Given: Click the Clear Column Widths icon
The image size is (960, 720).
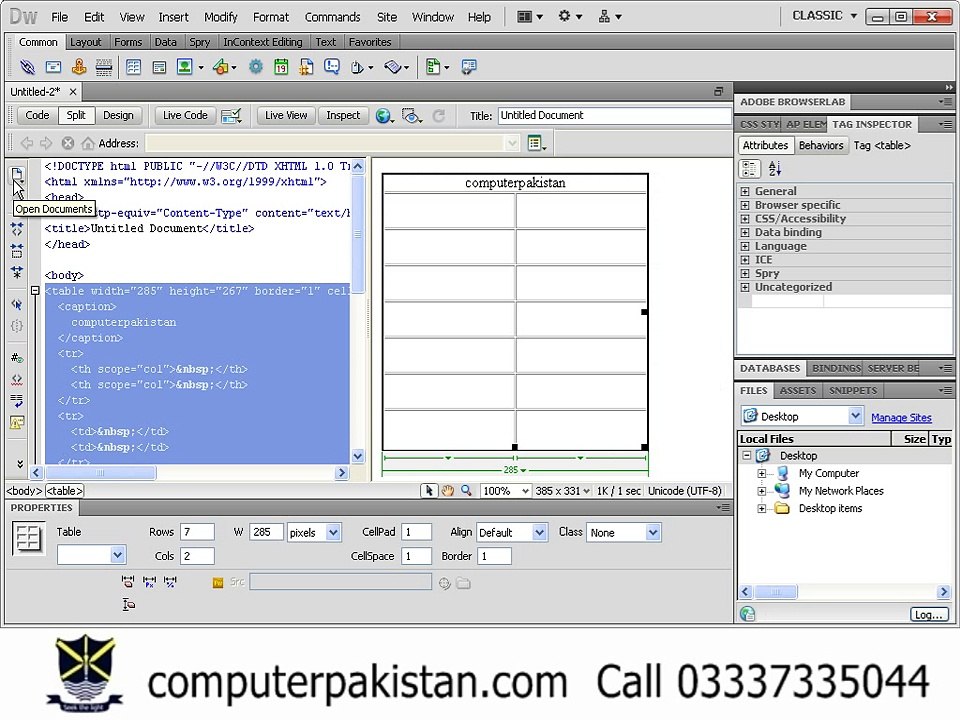Looking at the screenshot, I should pyautogui.click(x=127, y=582).
